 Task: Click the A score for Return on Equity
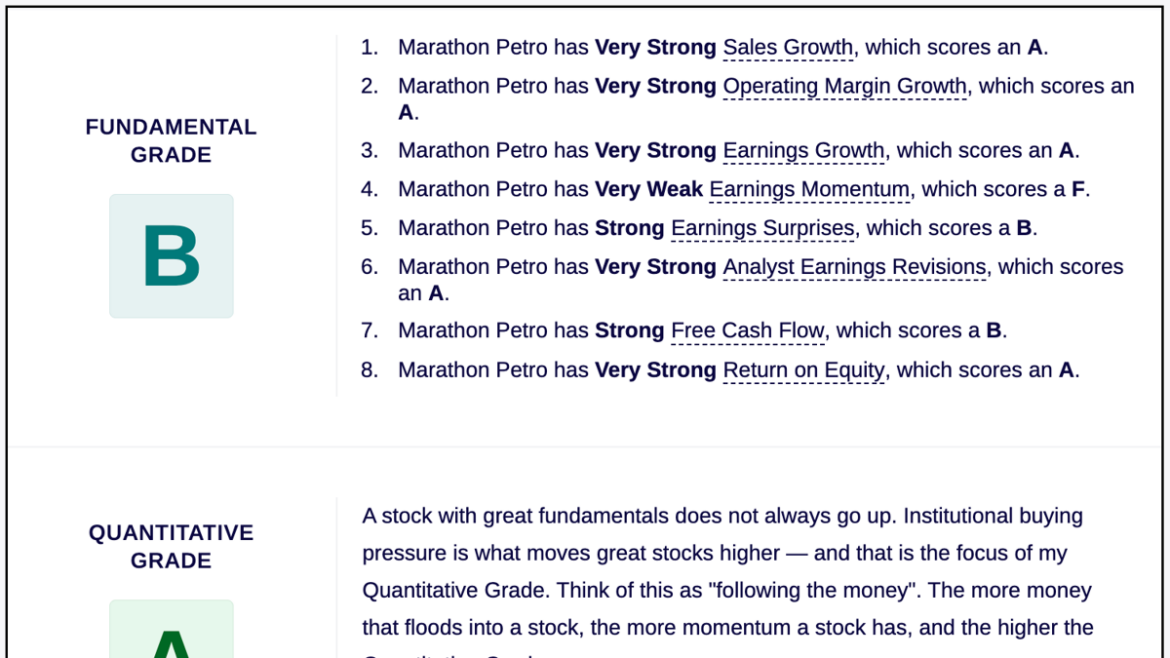pos(1066,370)
